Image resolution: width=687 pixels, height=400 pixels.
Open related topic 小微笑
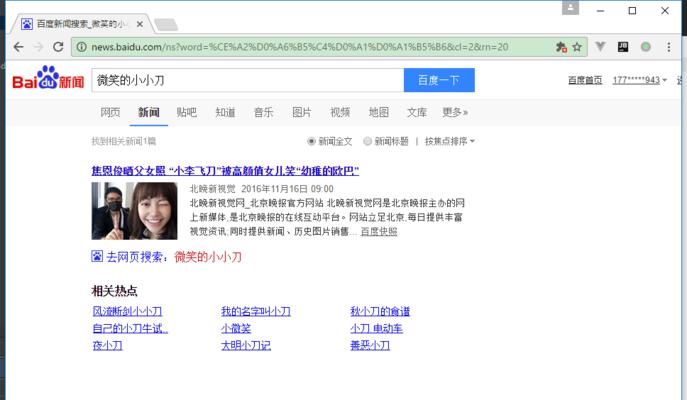click(236, 328)
